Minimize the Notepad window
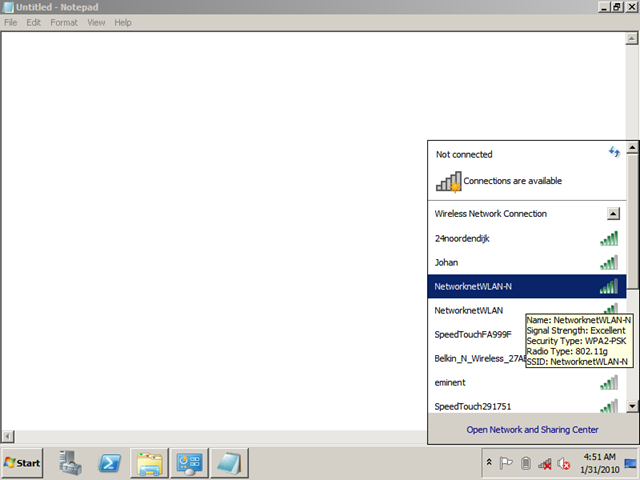This screenshot has height=480, width=640. pyautogui.click(x=604, y=7)
